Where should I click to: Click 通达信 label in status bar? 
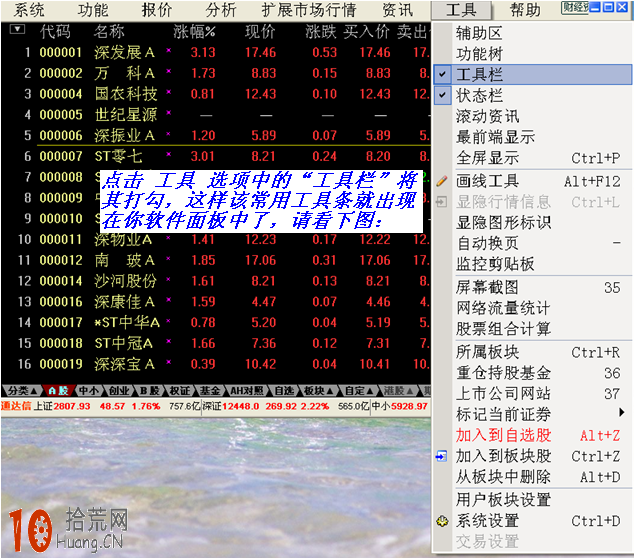pyautogui.click(x=16, y=406)
